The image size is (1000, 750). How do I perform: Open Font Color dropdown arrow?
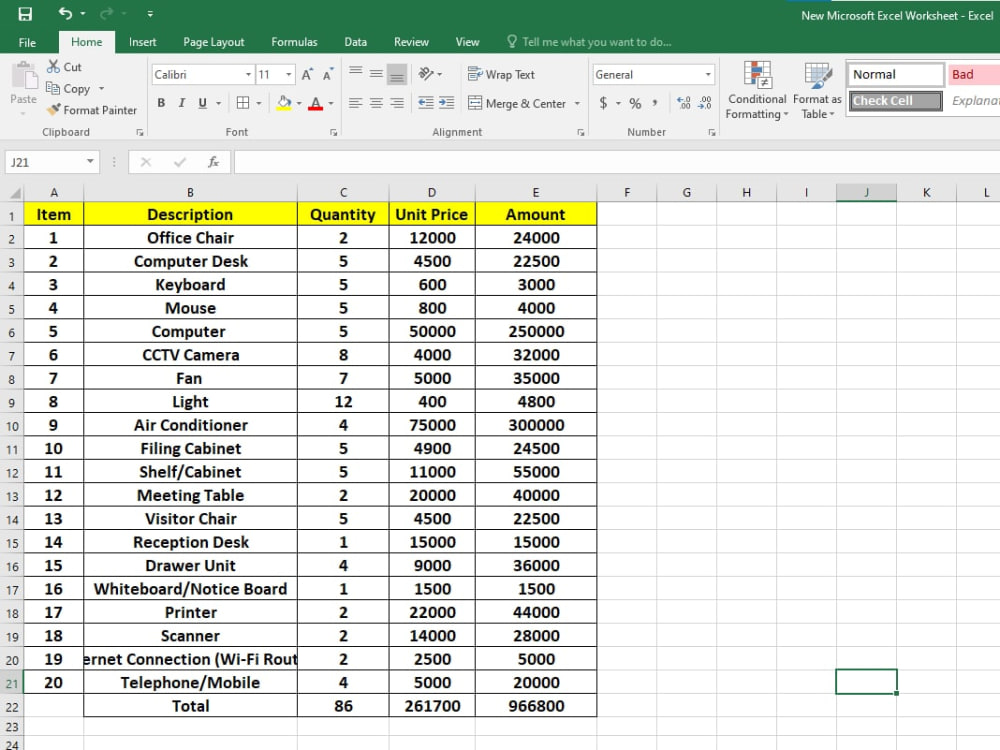click(331, 103)
